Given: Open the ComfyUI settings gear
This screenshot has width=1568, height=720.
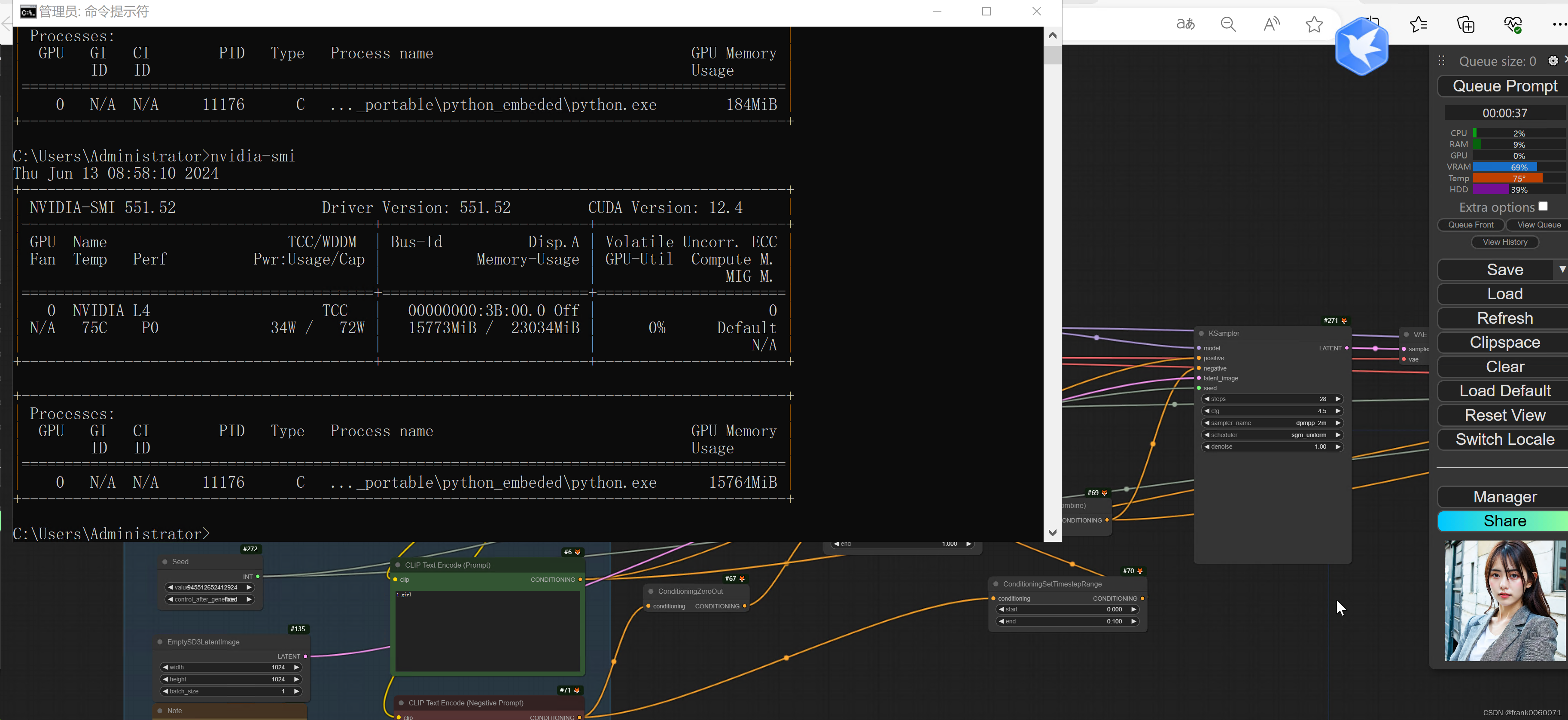Looking at the screenshot, I should coord(1553,61).
